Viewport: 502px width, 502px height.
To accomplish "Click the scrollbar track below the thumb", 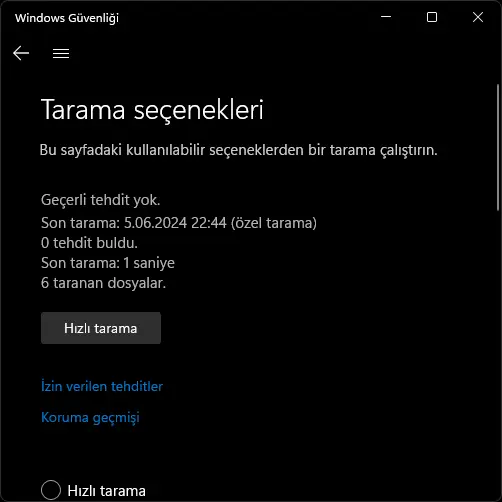I will 498,353.
